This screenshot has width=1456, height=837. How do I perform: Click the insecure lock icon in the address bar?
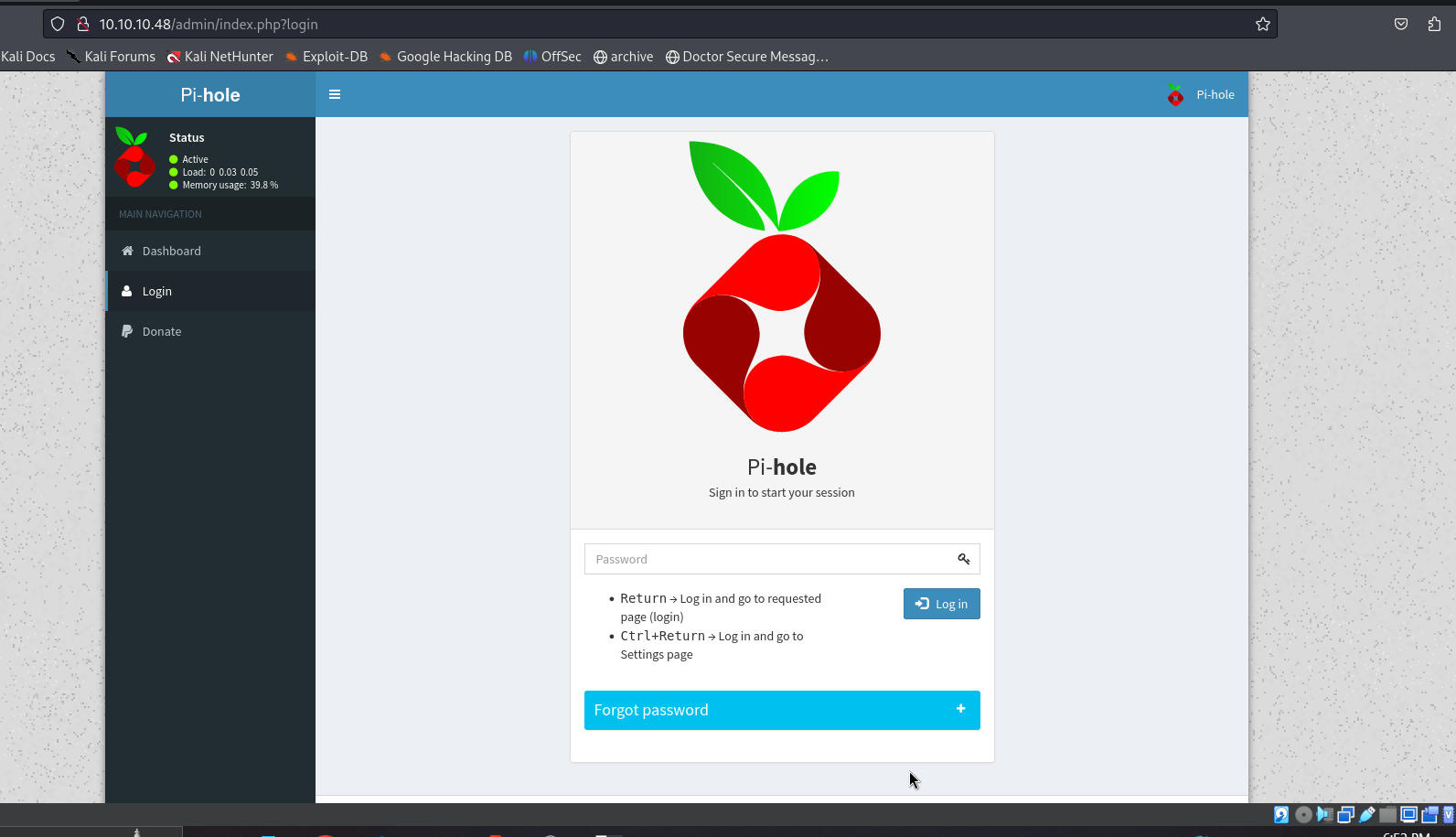82,25
